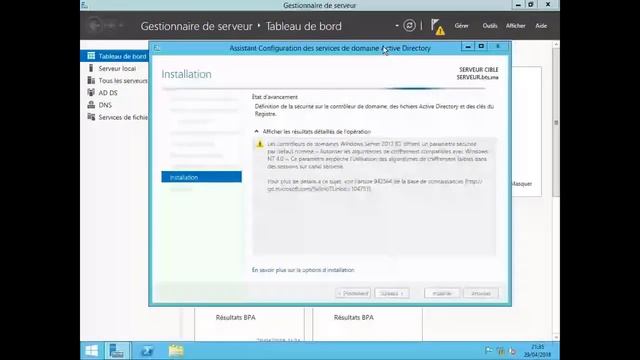Click the Suivant button in the wizard

[x=392, y=293]
